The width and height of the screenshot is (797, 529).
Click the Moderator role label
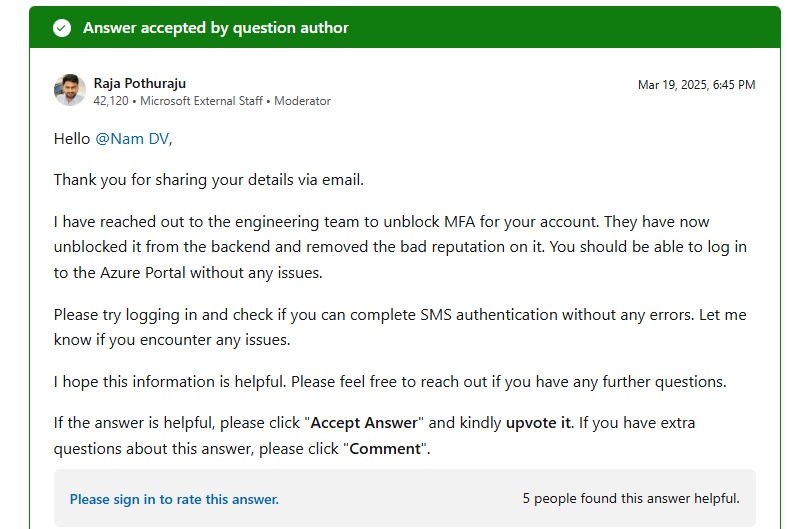(x=302, y=101)
